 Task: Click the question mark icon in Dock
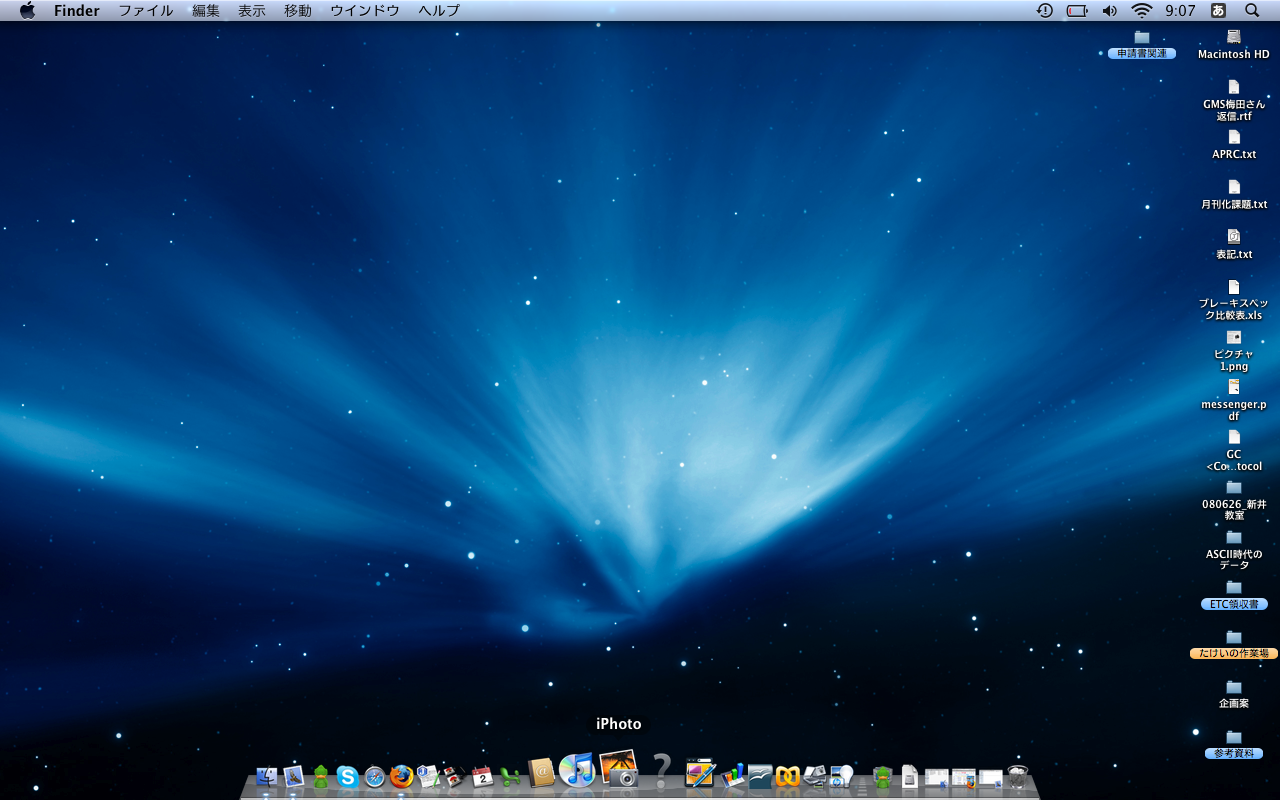[x=661, y=770]
